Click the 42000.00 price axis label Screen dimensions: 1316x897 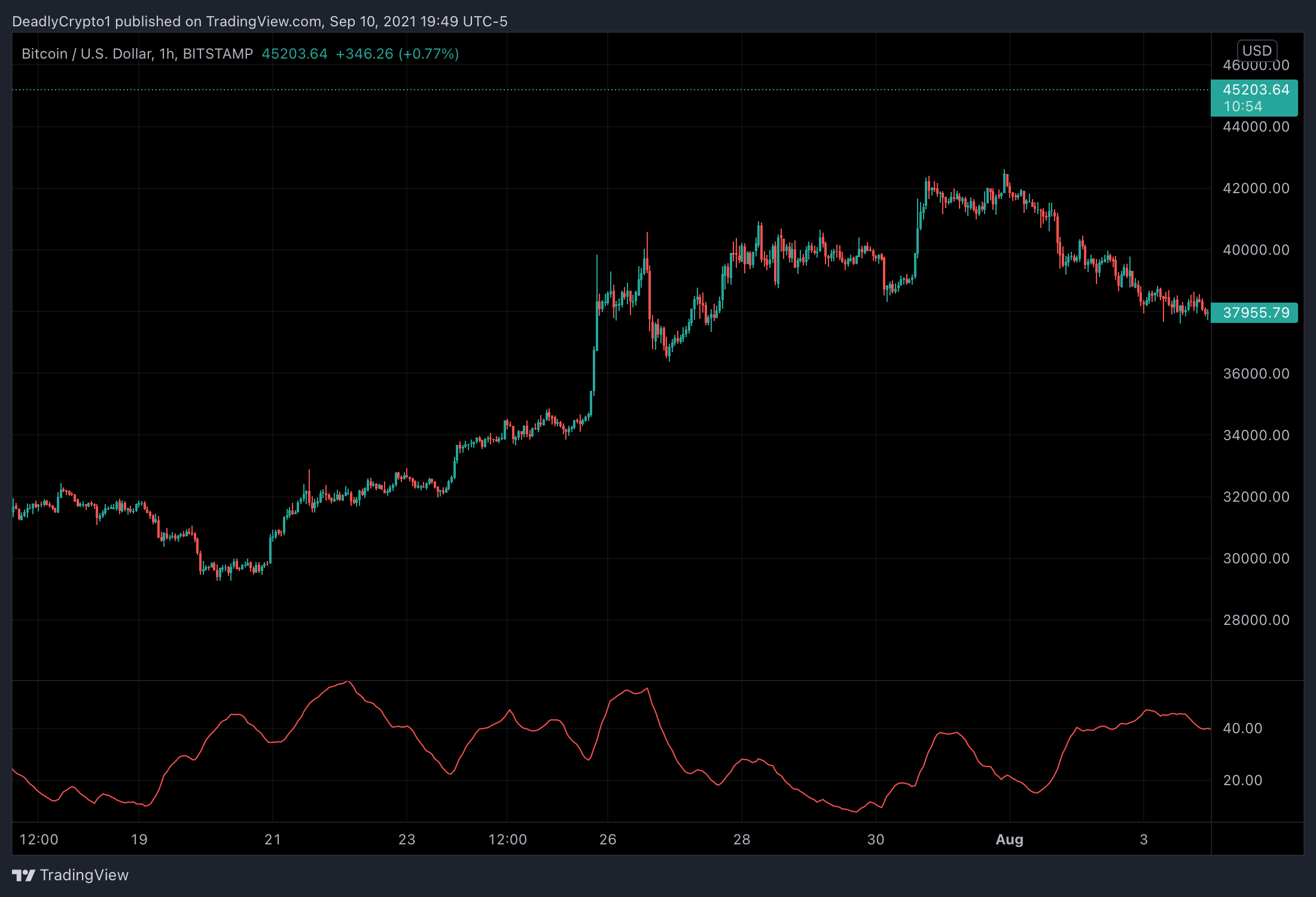1256,188
